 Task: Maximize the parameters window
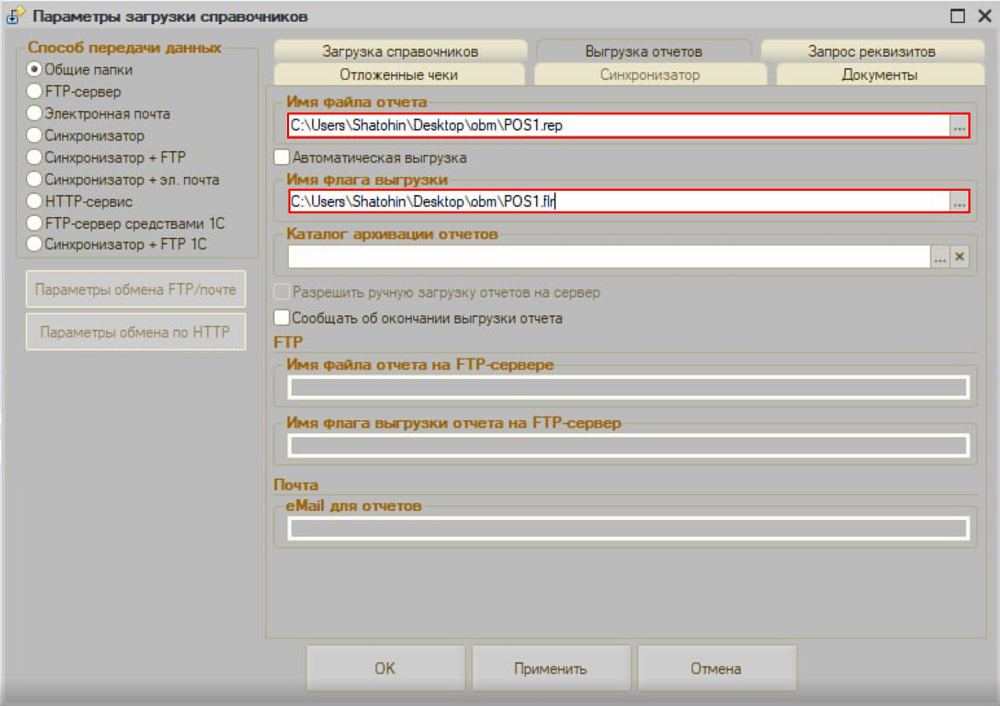(957, 16)
